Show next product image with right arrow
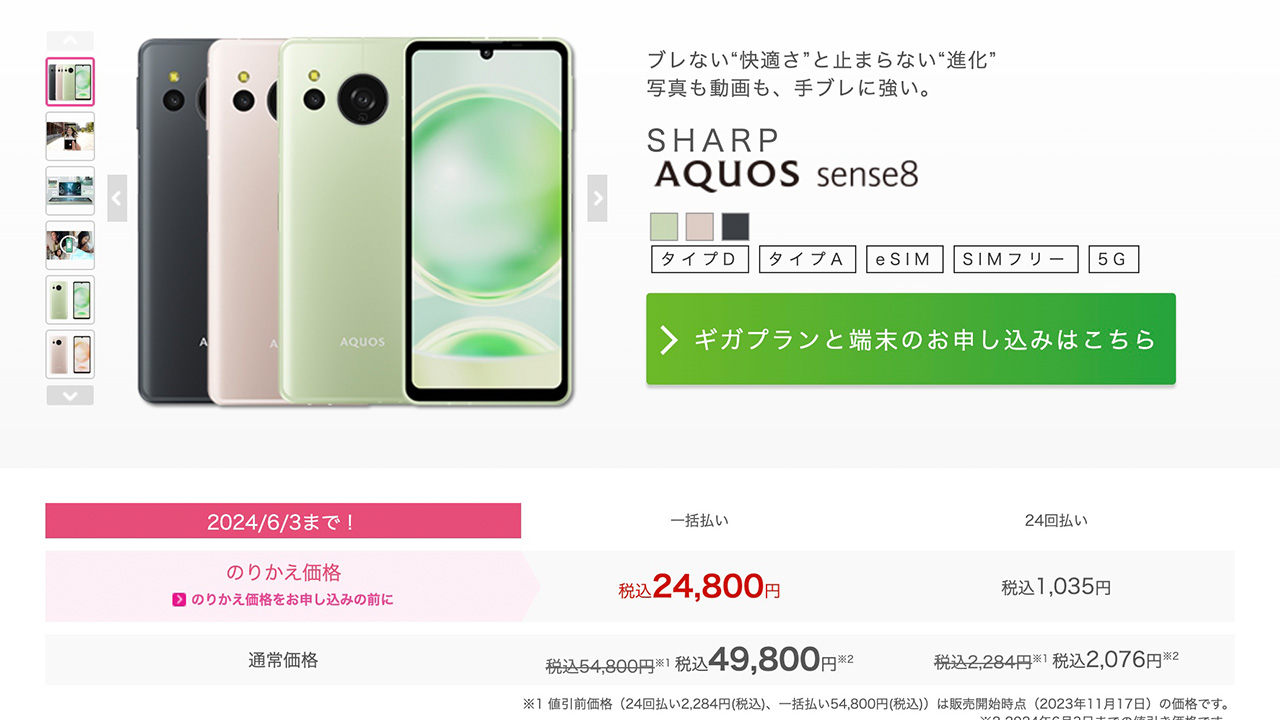 (597, 197)
